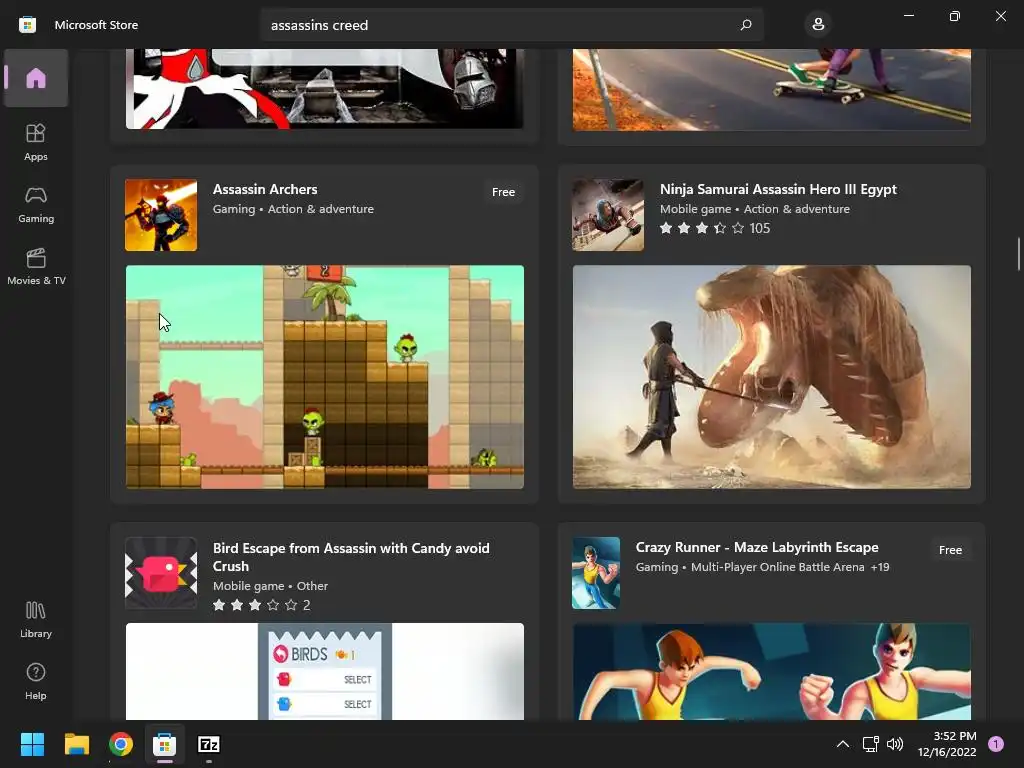Open Ninja Samurai Assassin Hero III Egypt icon
The image size is (1024, 768).
[x=608, y=215]
